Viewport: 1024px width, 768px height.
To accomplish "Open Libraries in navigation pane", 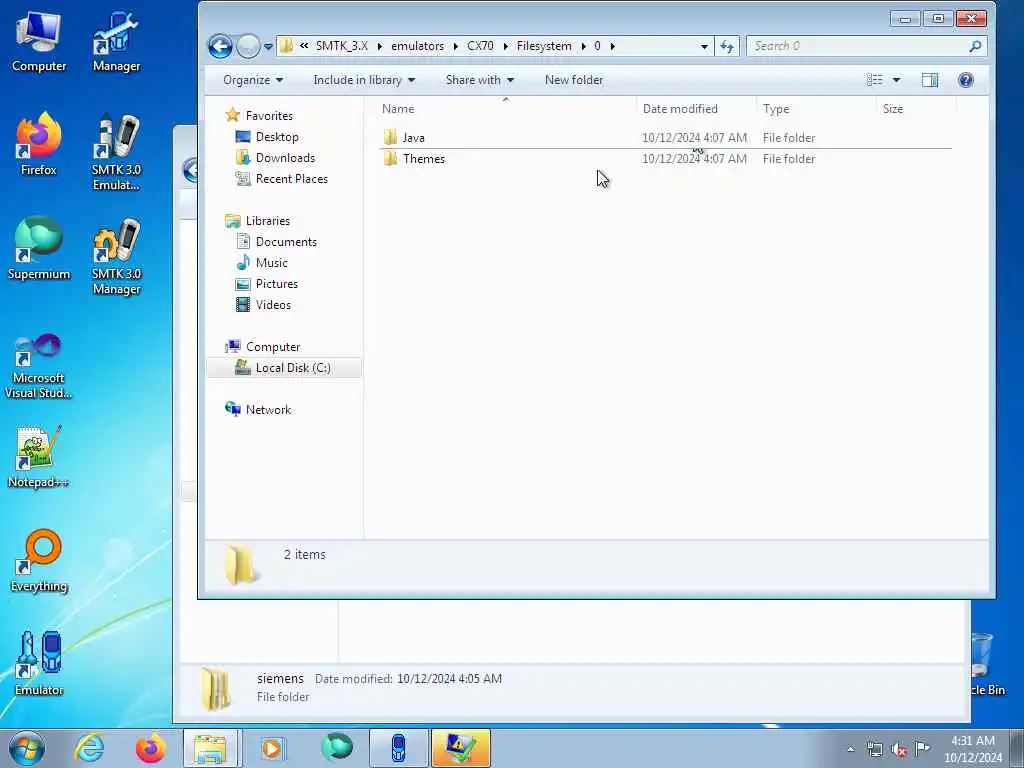I will (x=258, y=221).
